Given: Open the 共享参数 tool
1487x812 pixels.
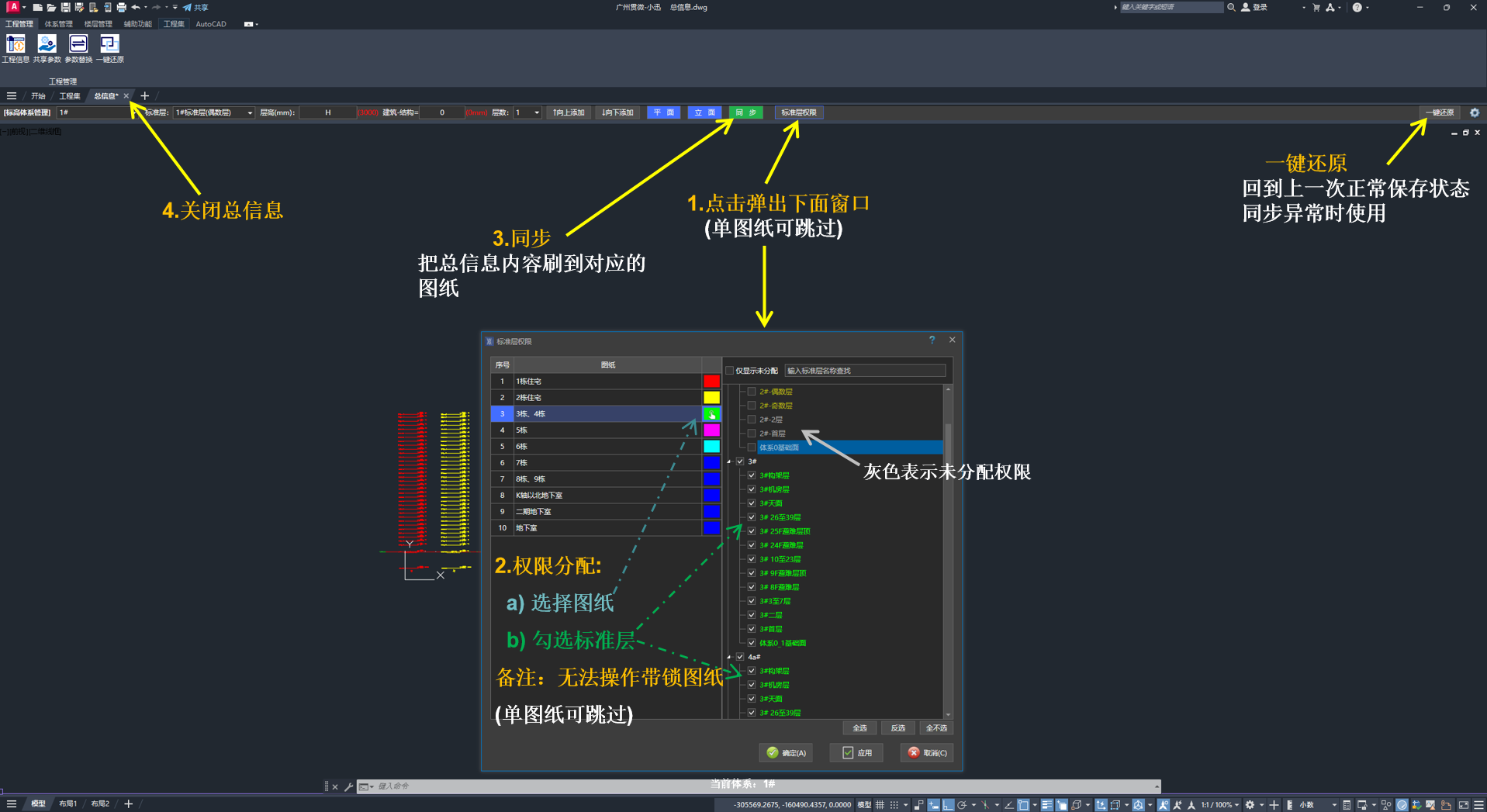Looking at the screenshot, I should (47, 48).
